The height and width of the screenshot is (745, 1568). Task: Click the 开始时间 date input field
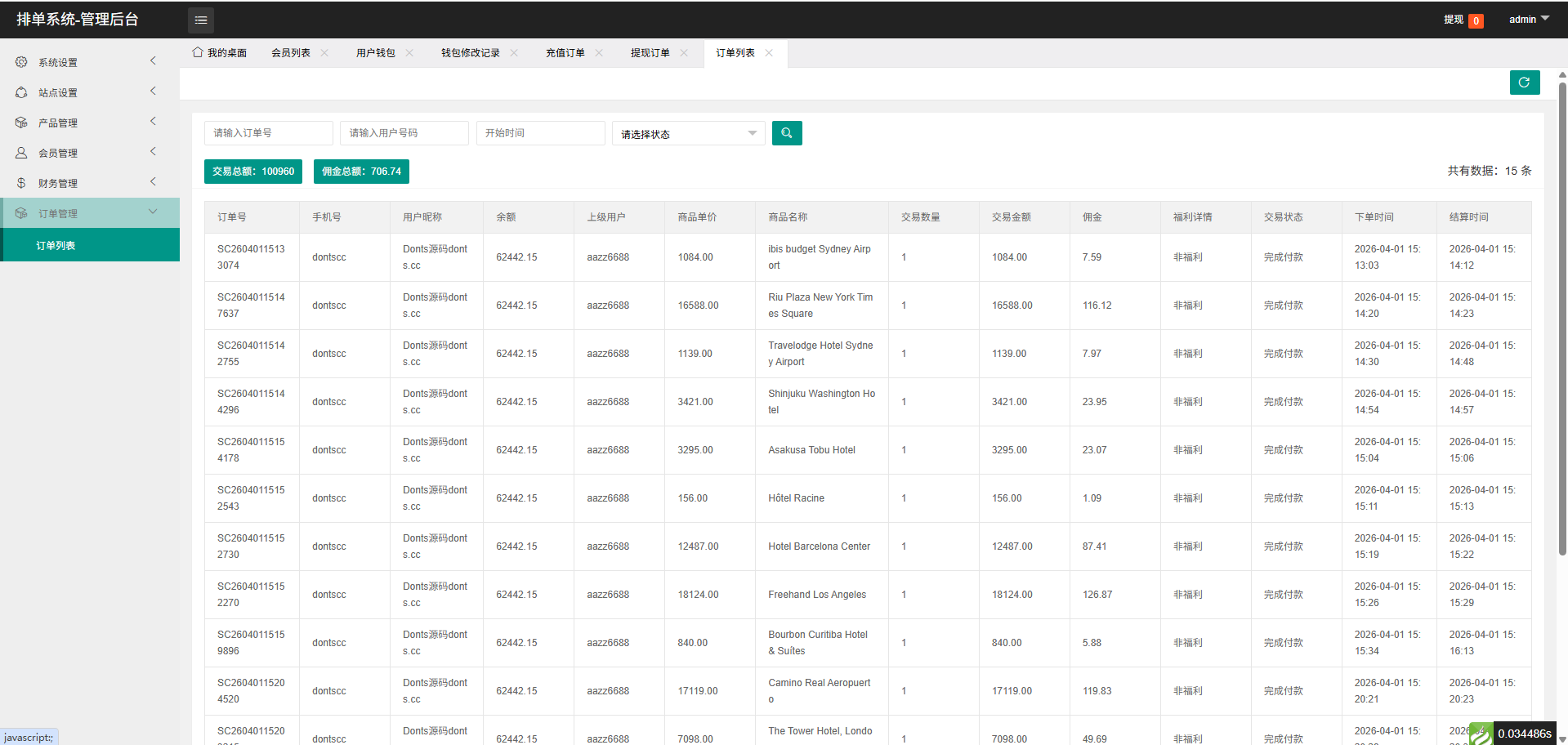(540, 133)
